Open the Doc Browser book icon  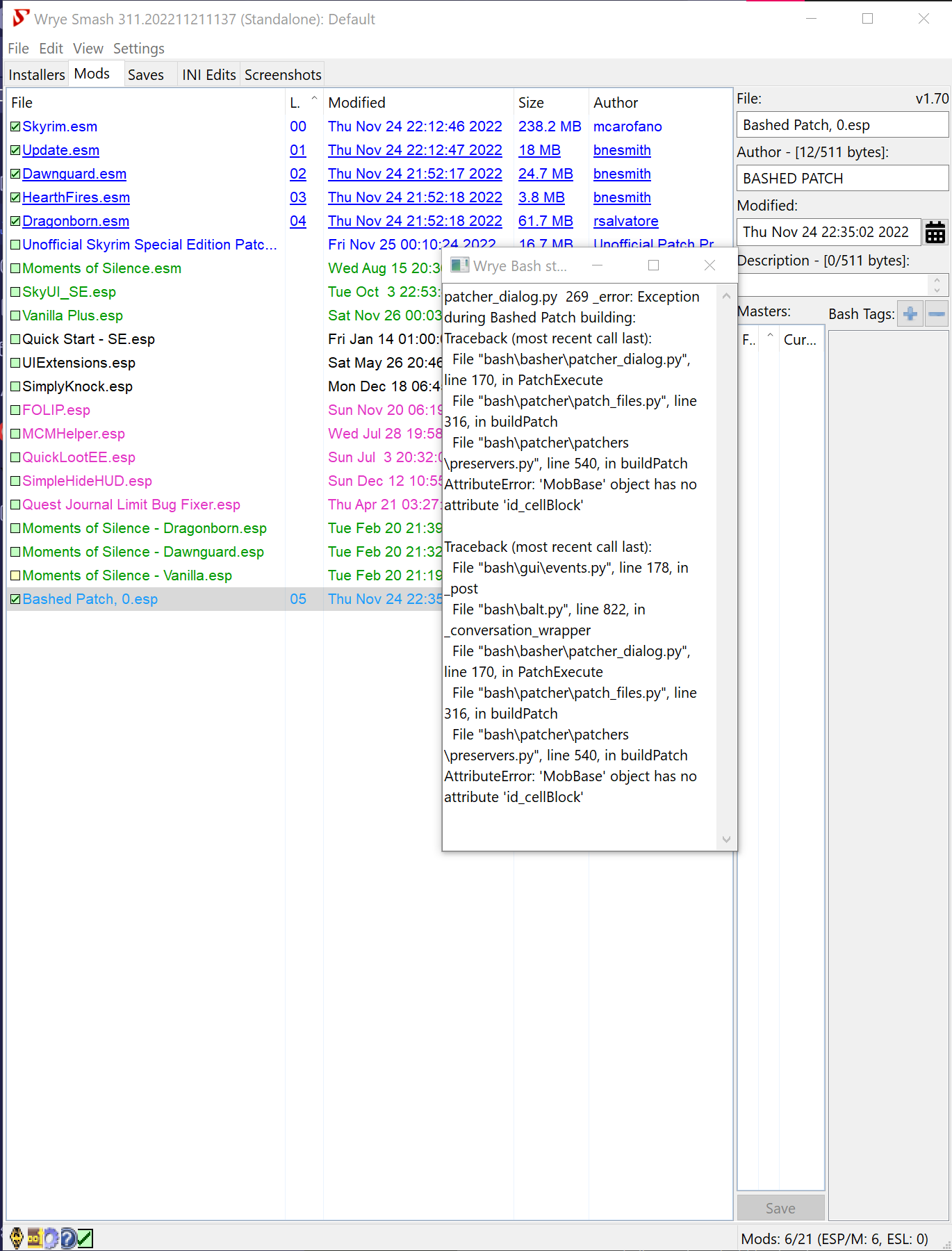[x=34, y=1238]
